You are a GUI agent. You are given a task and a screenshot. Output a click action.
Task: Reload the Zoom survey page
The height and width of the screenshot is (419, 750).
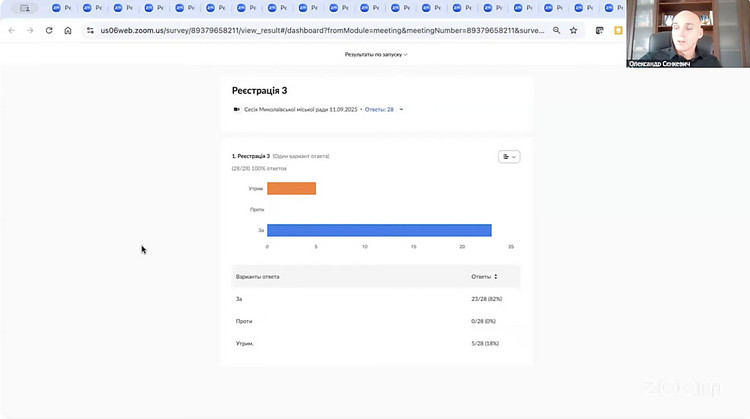point(48,31)
